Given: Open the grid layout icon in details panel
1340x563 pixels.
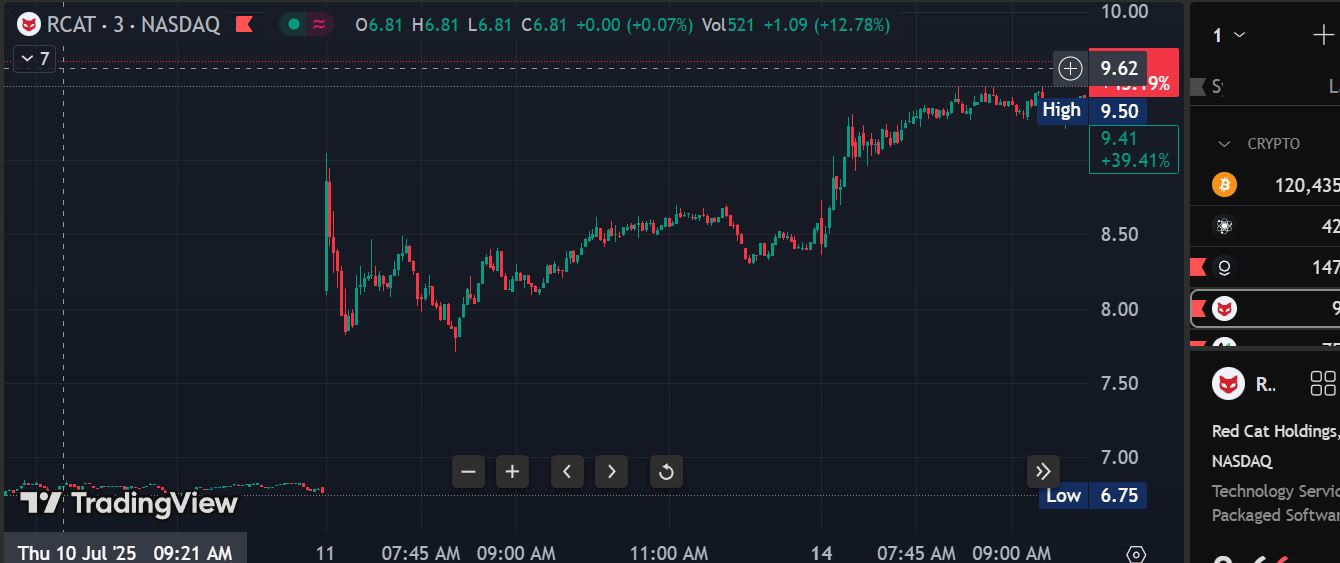Looking at the screenshot, I should pos(1322,383).
